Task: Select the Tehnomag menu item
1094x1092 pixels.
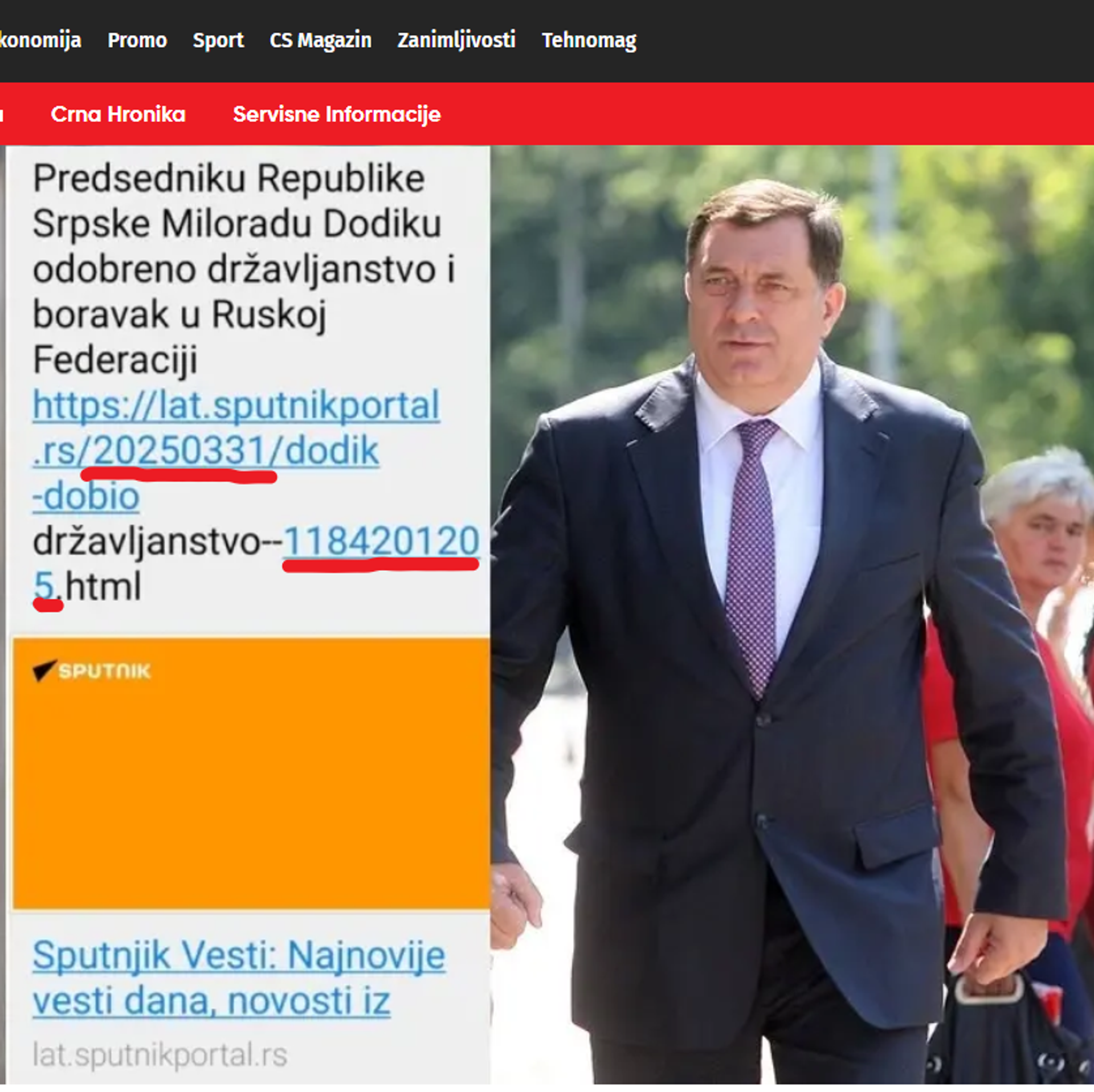Action: pos(589,40)
